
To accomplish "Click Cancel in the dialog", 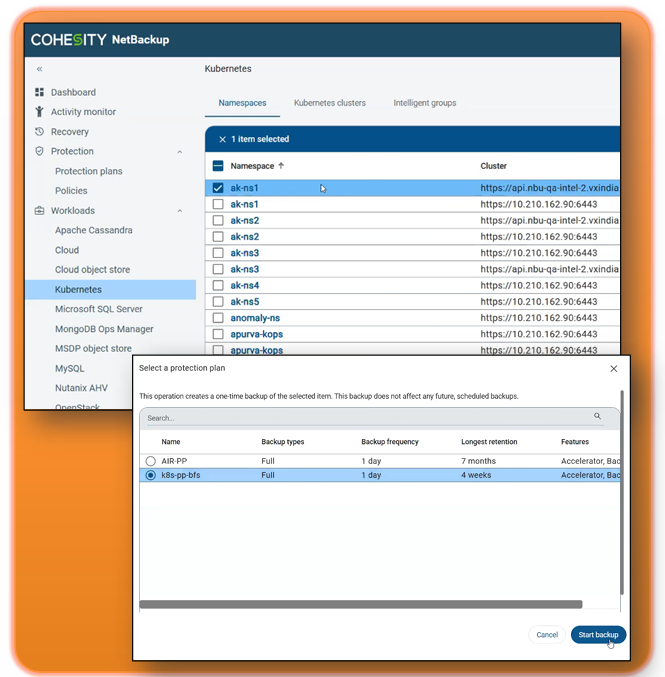I will [x=547, y=635].
